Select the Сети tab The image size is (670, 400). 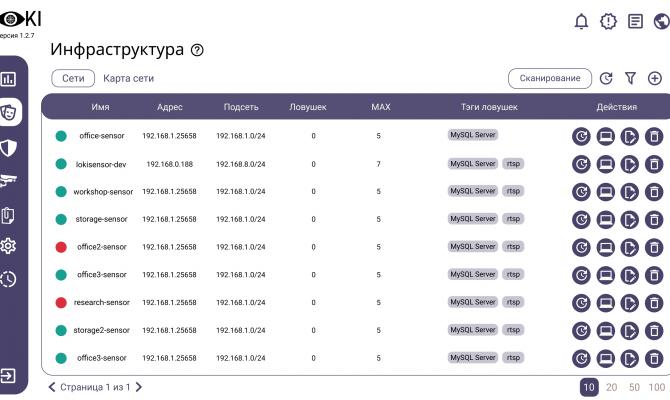73,78
